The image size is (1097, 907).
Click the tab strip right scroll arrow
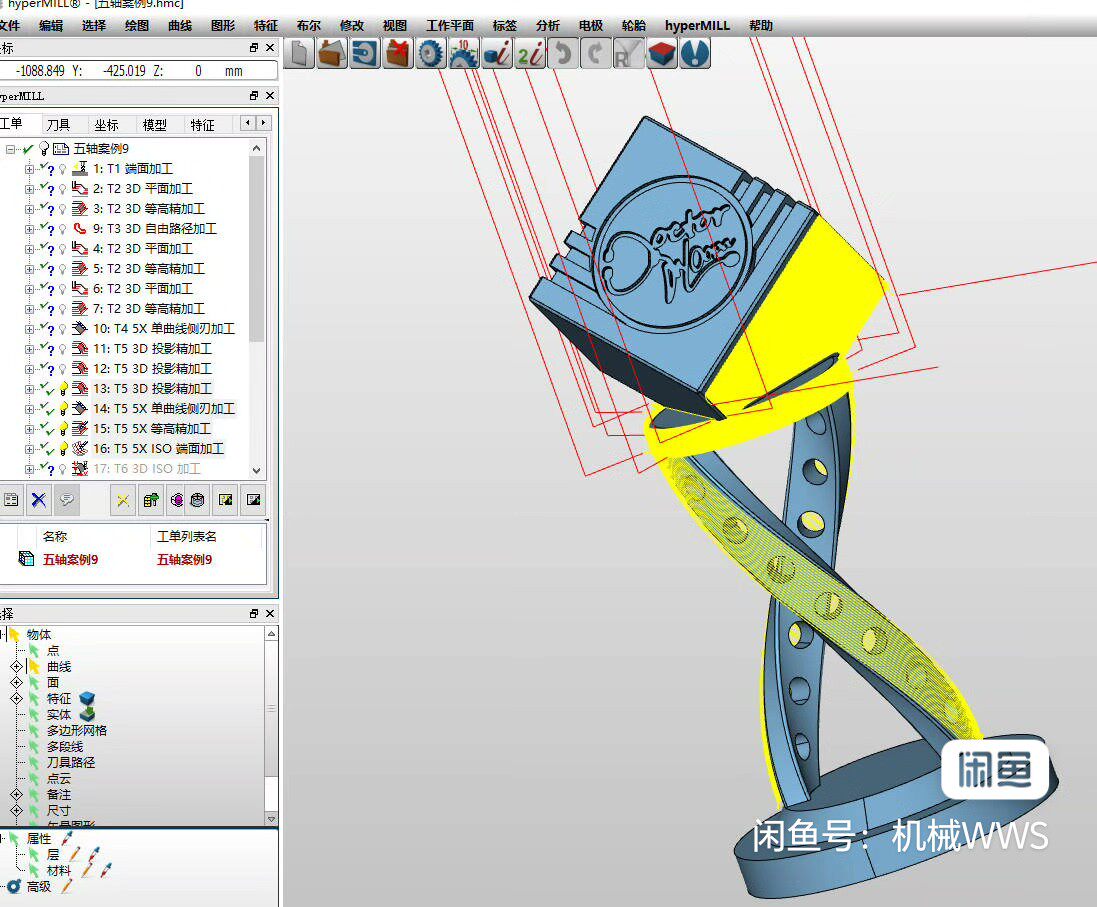pos(263,123)
